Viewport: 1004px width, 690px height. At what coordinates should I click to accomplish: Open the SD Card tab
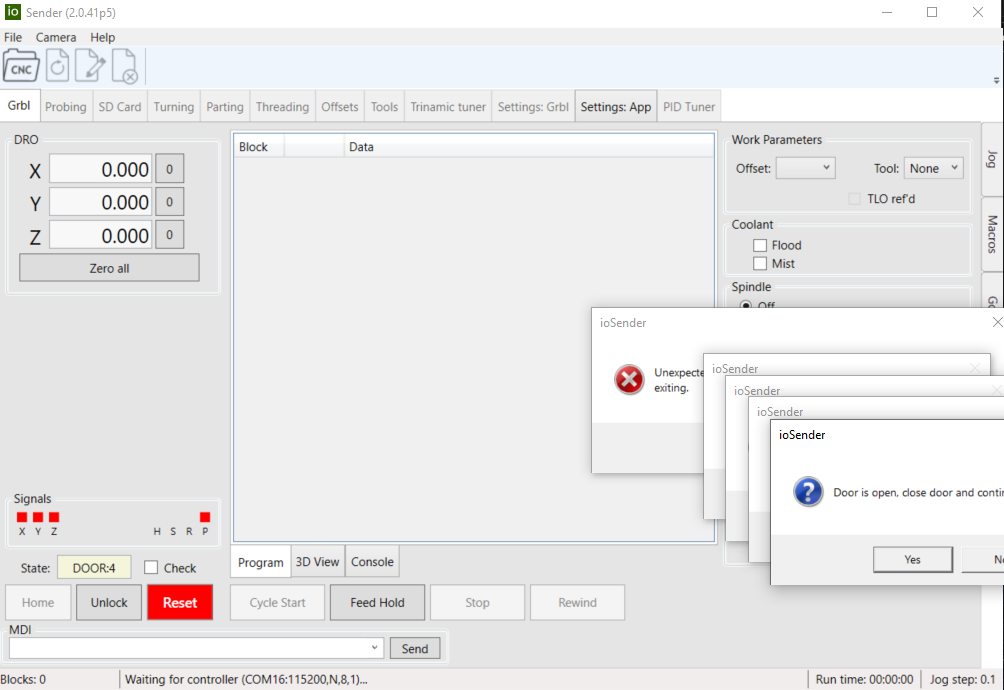point(120,107)
